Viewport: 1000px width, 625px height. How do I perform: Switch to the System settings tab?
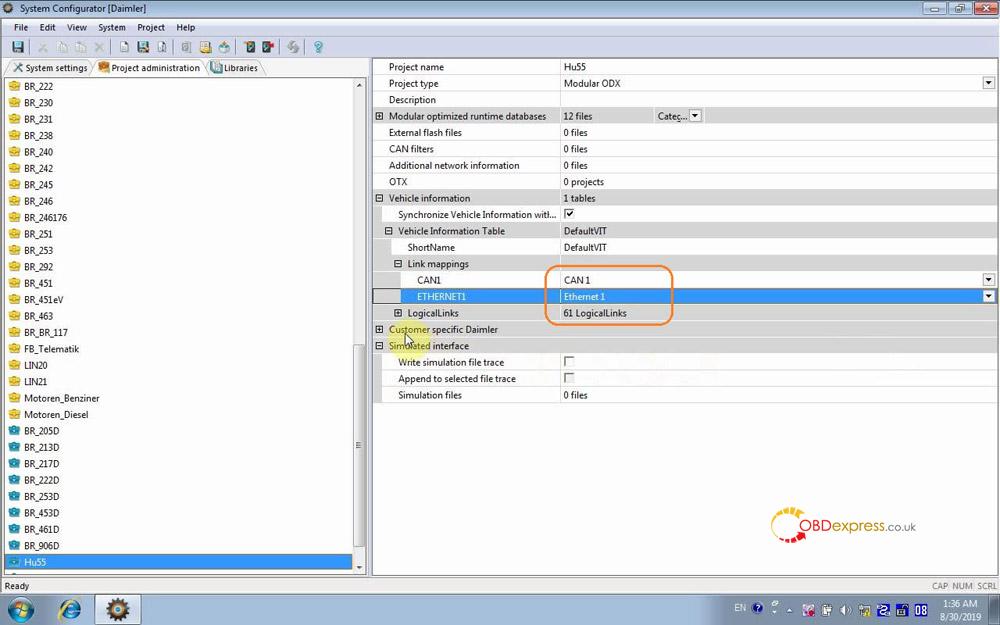[x=50, y=68]
